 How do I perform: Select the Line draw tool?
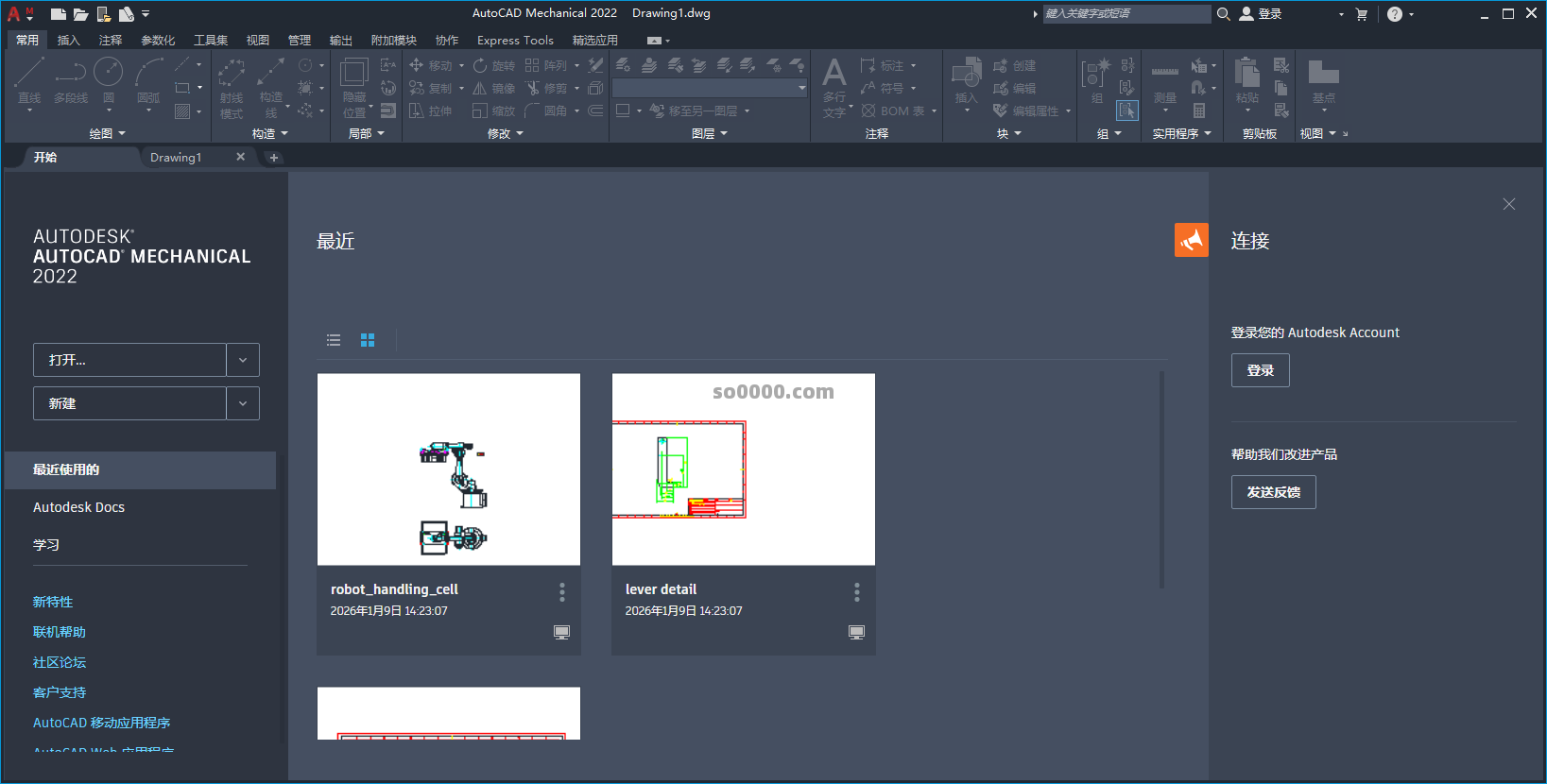click(29, 79)
